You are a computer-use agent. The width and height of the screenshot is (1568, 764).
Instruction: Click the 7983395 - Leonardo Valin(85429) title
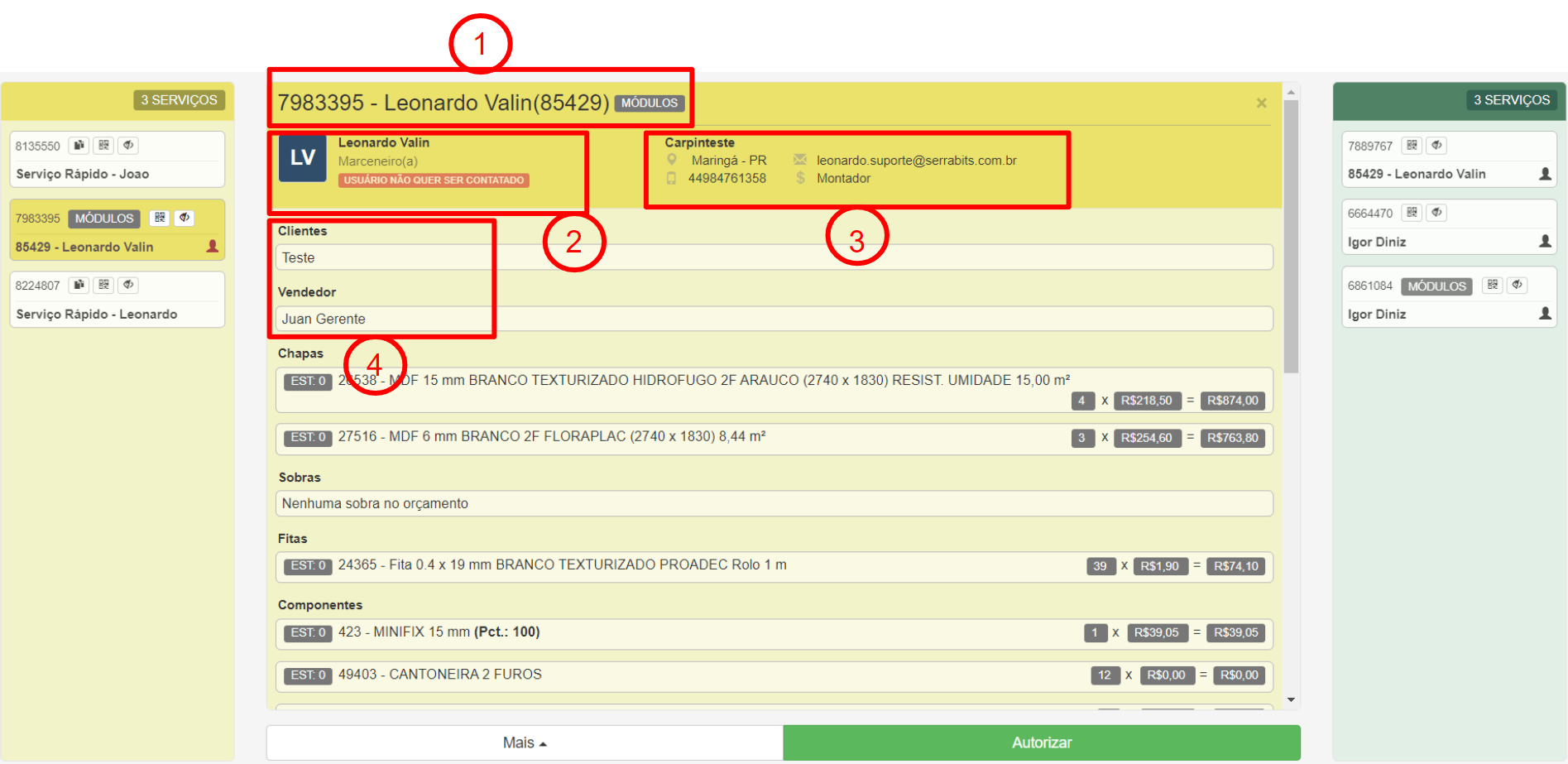[444, 103]
